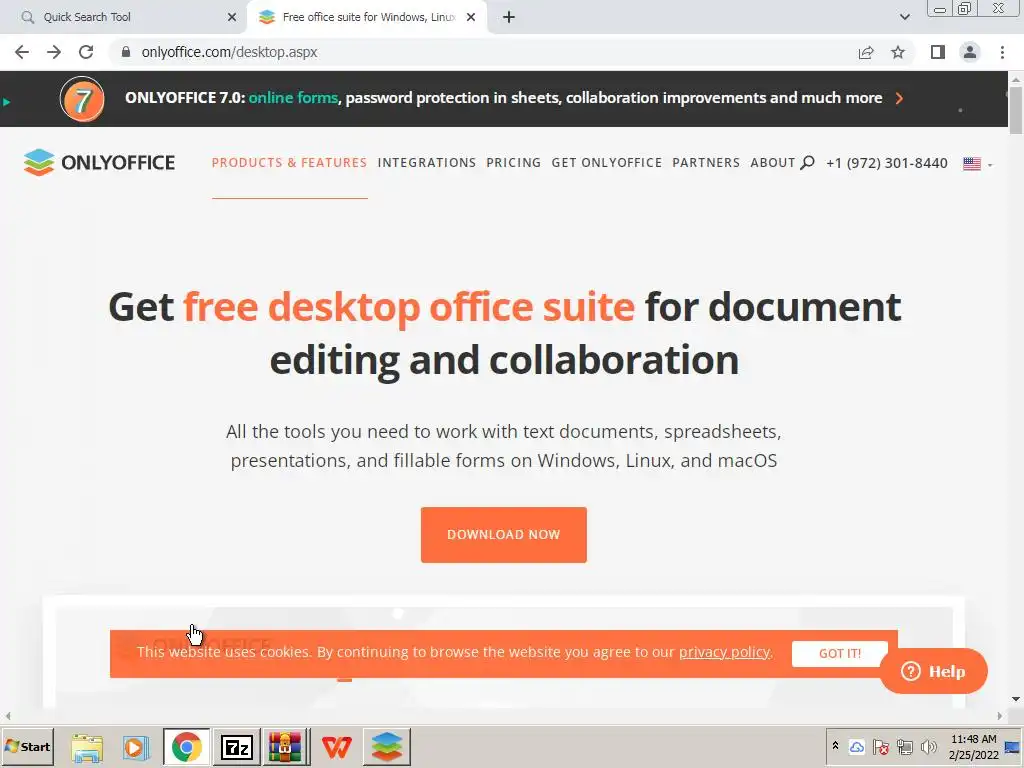Expand the US flag language selector
Image resolution: width=1024 pixels, height=768 pixels.
[x=978, y=163]
